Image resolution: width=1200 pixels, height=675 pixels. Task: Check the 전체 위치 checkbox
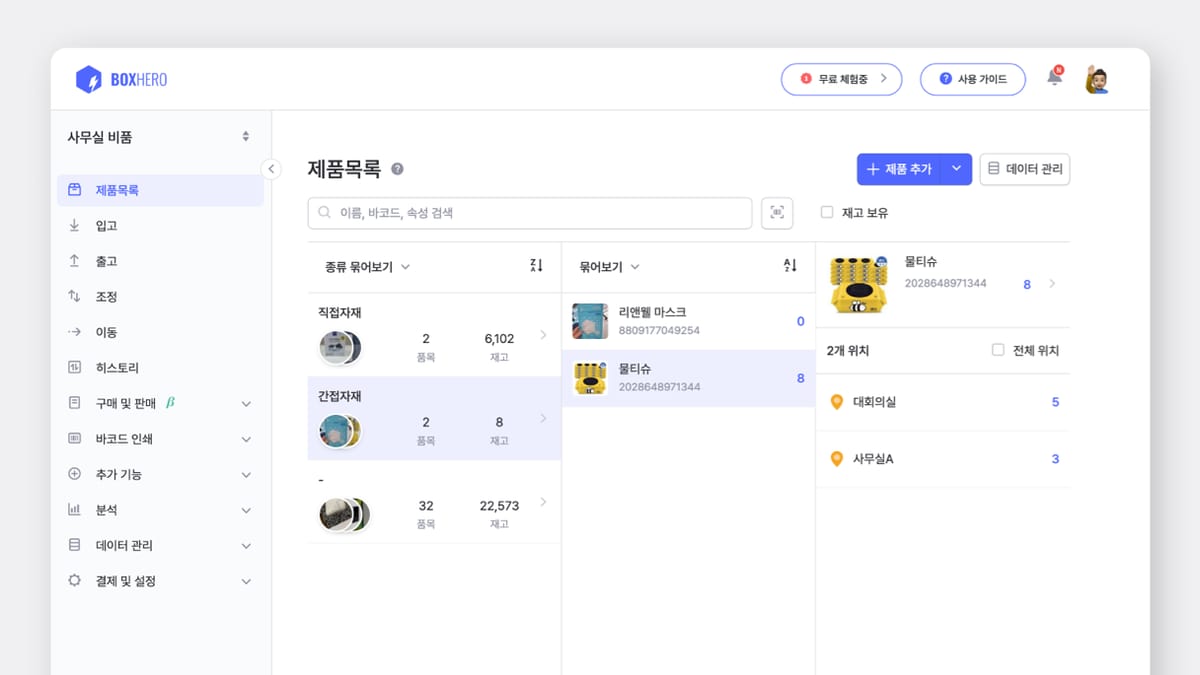click(x=998, y=350)
